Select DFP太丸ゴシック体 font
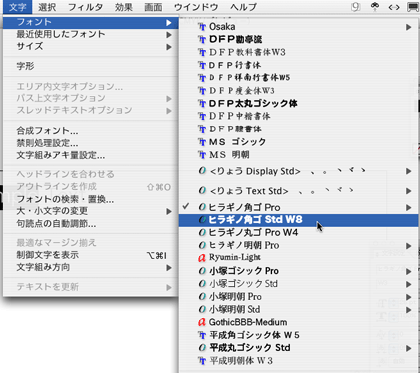The height and width of the screenshot is (373, 420). [299, 103]
